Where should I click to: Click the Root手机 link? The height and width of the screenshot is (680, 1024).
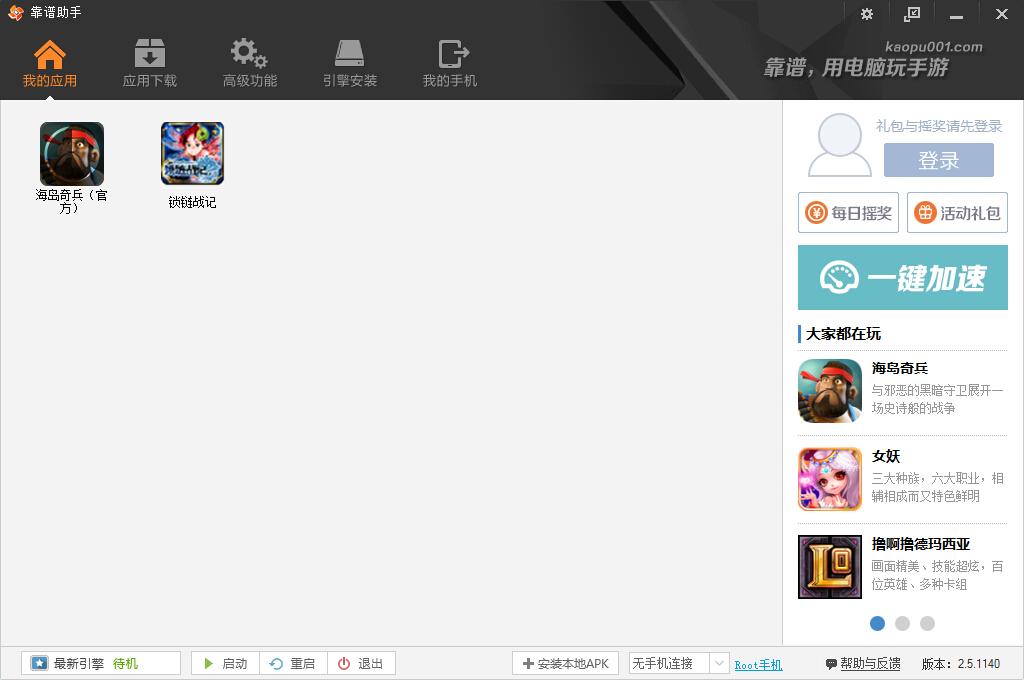(758, 665)
